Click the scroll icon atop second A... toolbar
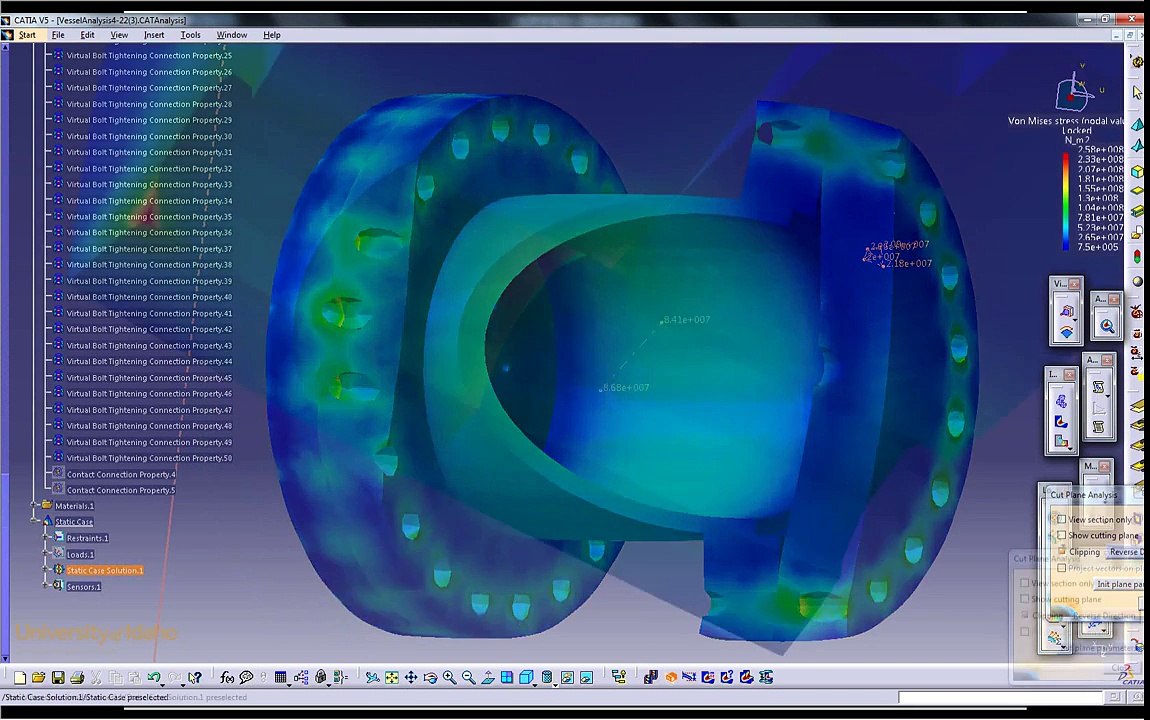Image resolution: width=1150 pixels, height=720 pixels. click(1098, 386)
